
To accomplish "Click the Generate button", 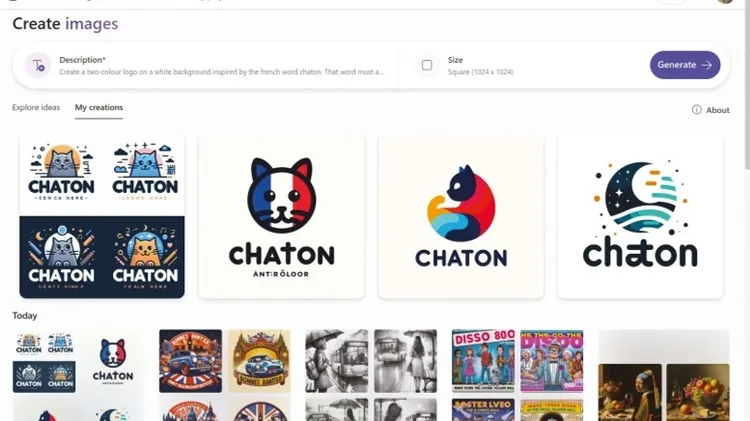I will pyautogui.click(x=685, y=65).
